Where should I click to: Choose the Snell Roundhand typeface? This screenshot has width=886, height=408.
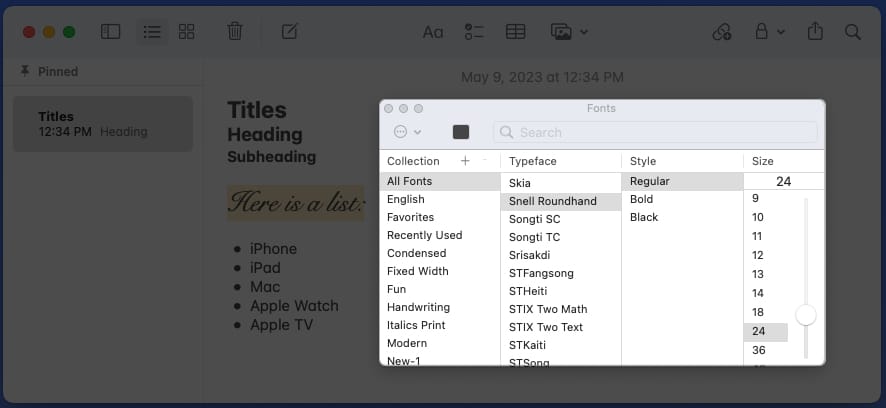[561, 201]
